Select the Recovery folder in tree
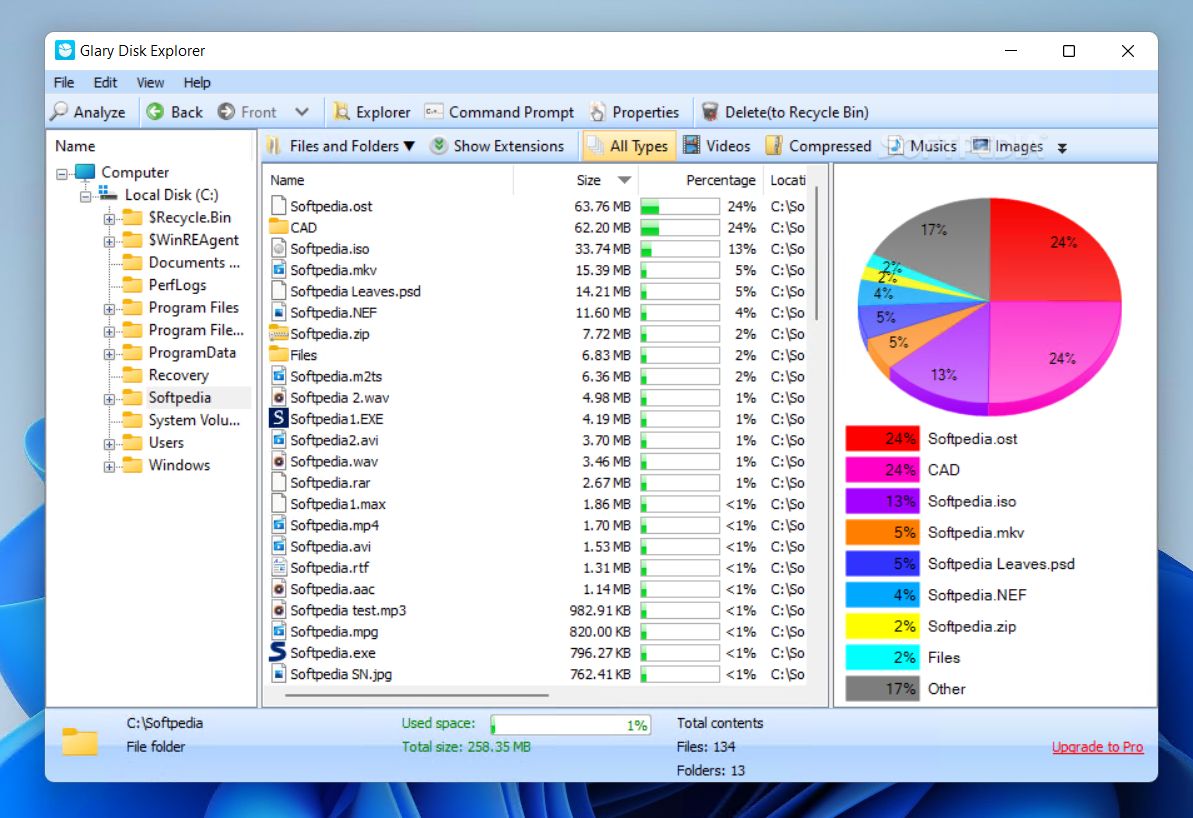 [178, 374]
